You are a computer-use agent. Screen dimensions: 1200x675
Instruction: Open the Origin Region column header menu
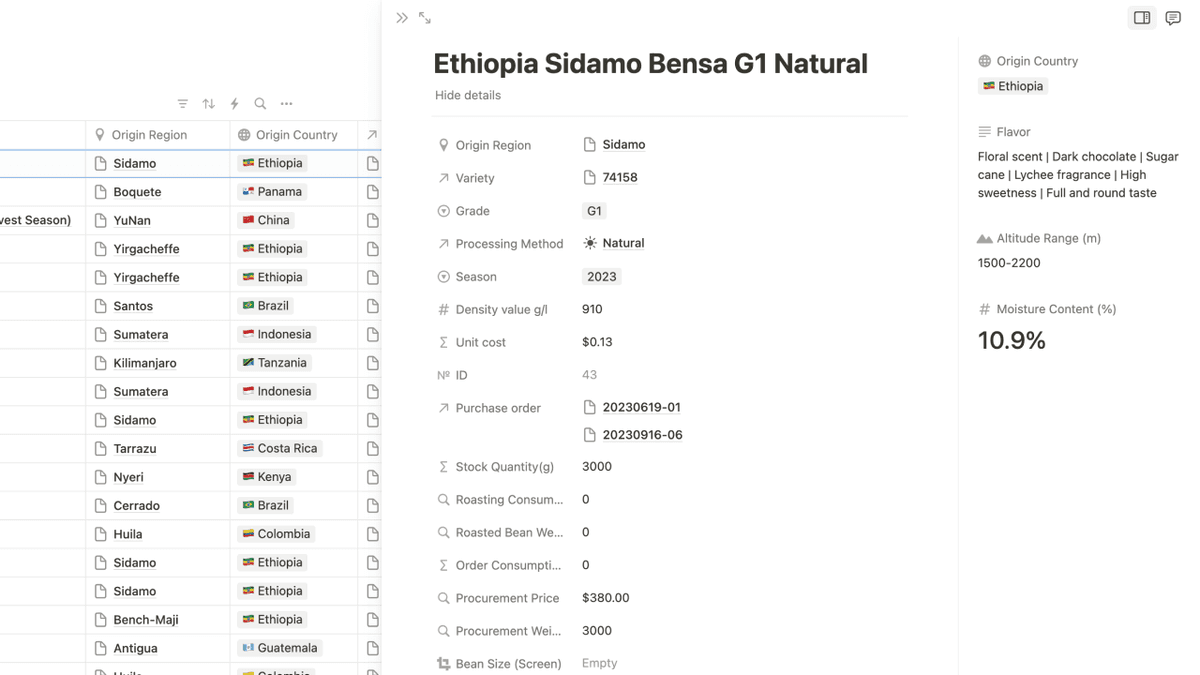click(149, 135)
